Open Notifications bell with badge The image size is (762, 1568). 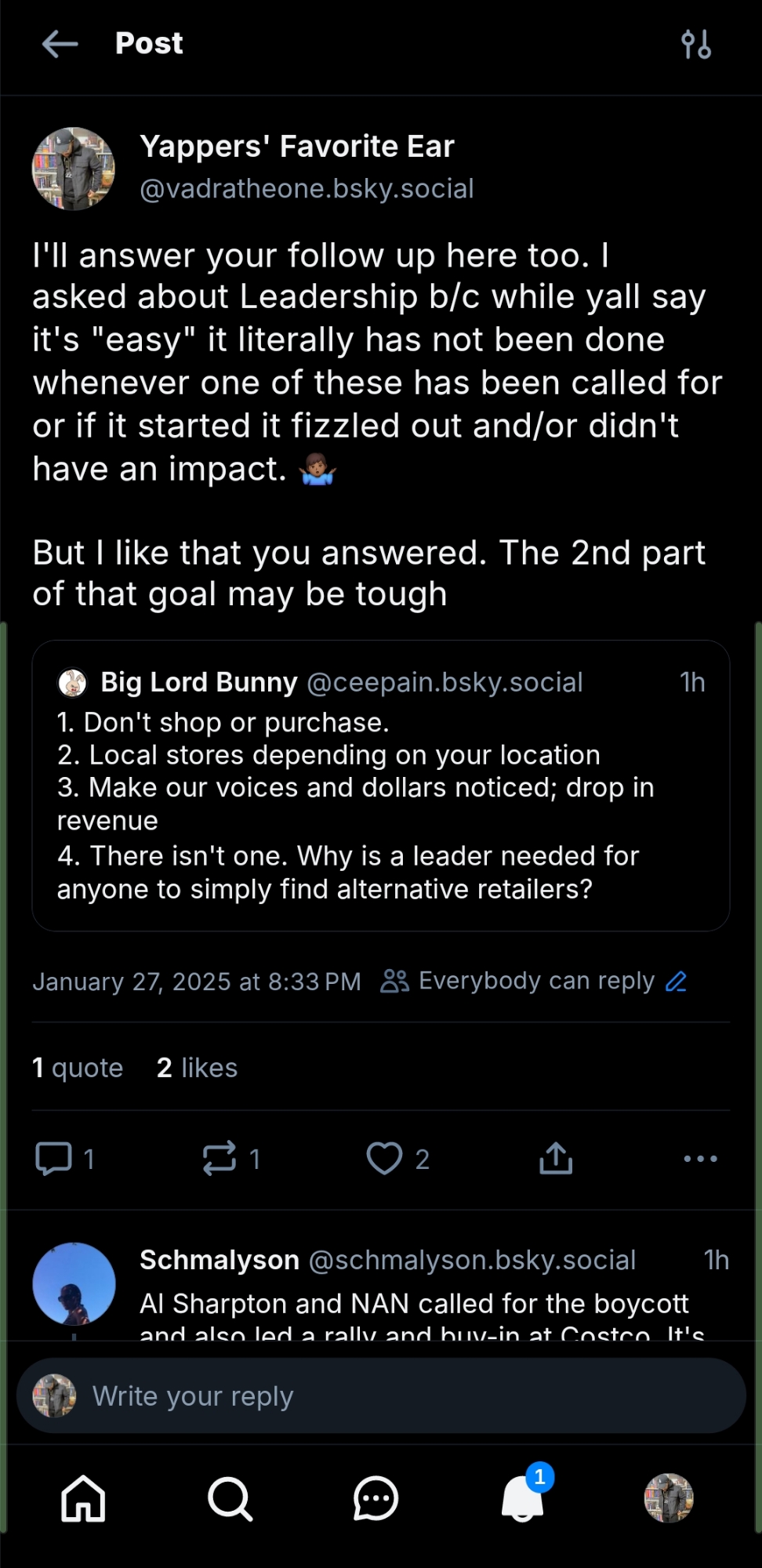(523, 1498)
